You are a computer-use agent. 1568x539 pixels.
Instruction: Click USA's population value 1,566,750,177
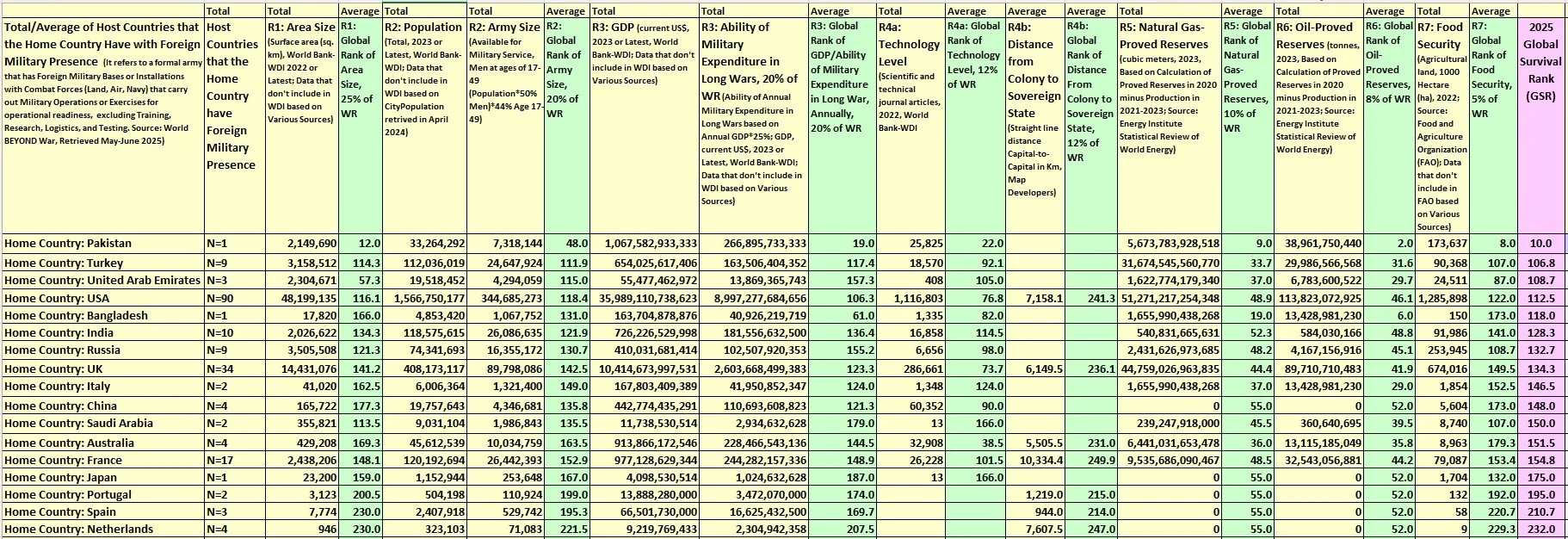[424, 298]
